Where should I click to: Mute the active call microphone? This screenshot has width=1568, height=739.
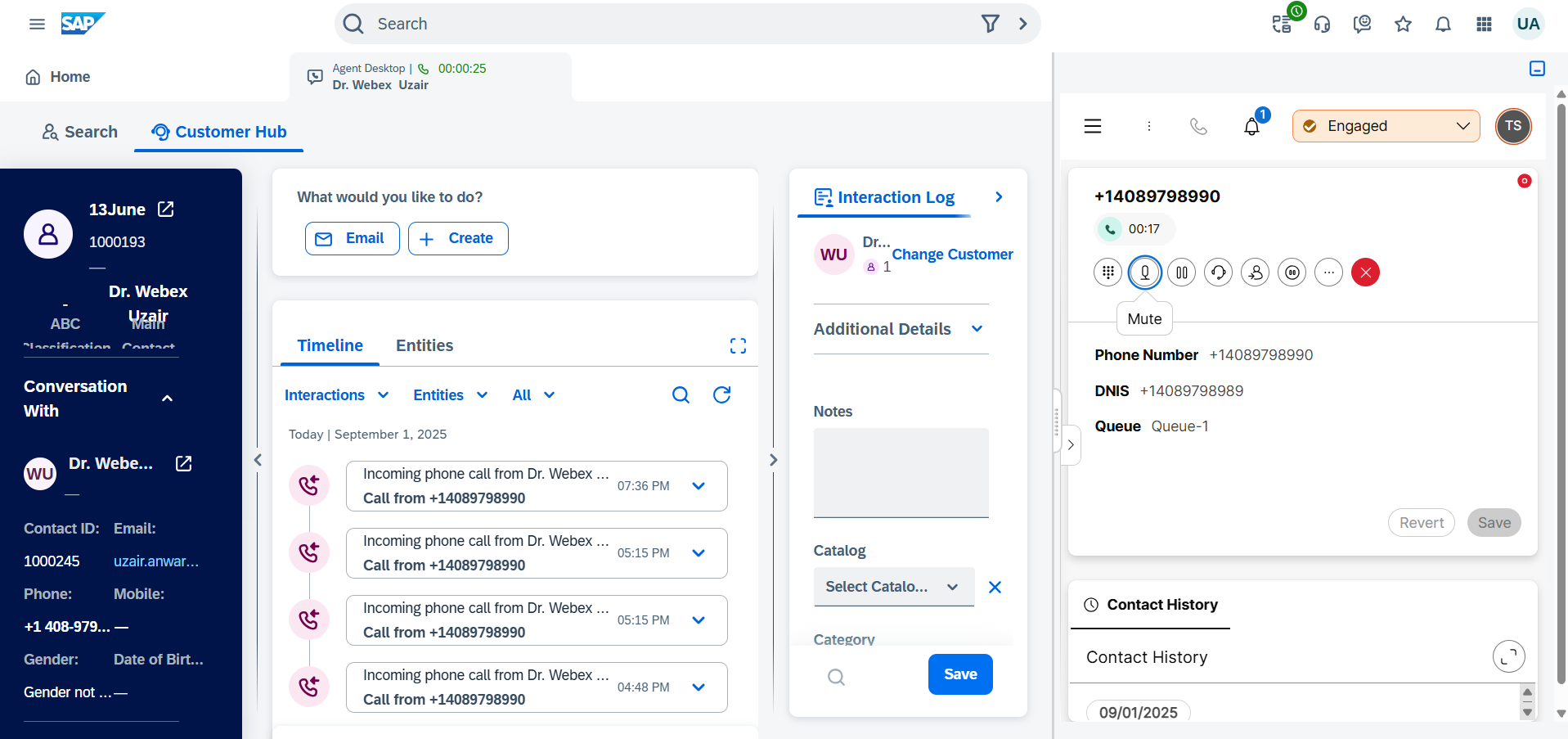[x=1144, y=273]
